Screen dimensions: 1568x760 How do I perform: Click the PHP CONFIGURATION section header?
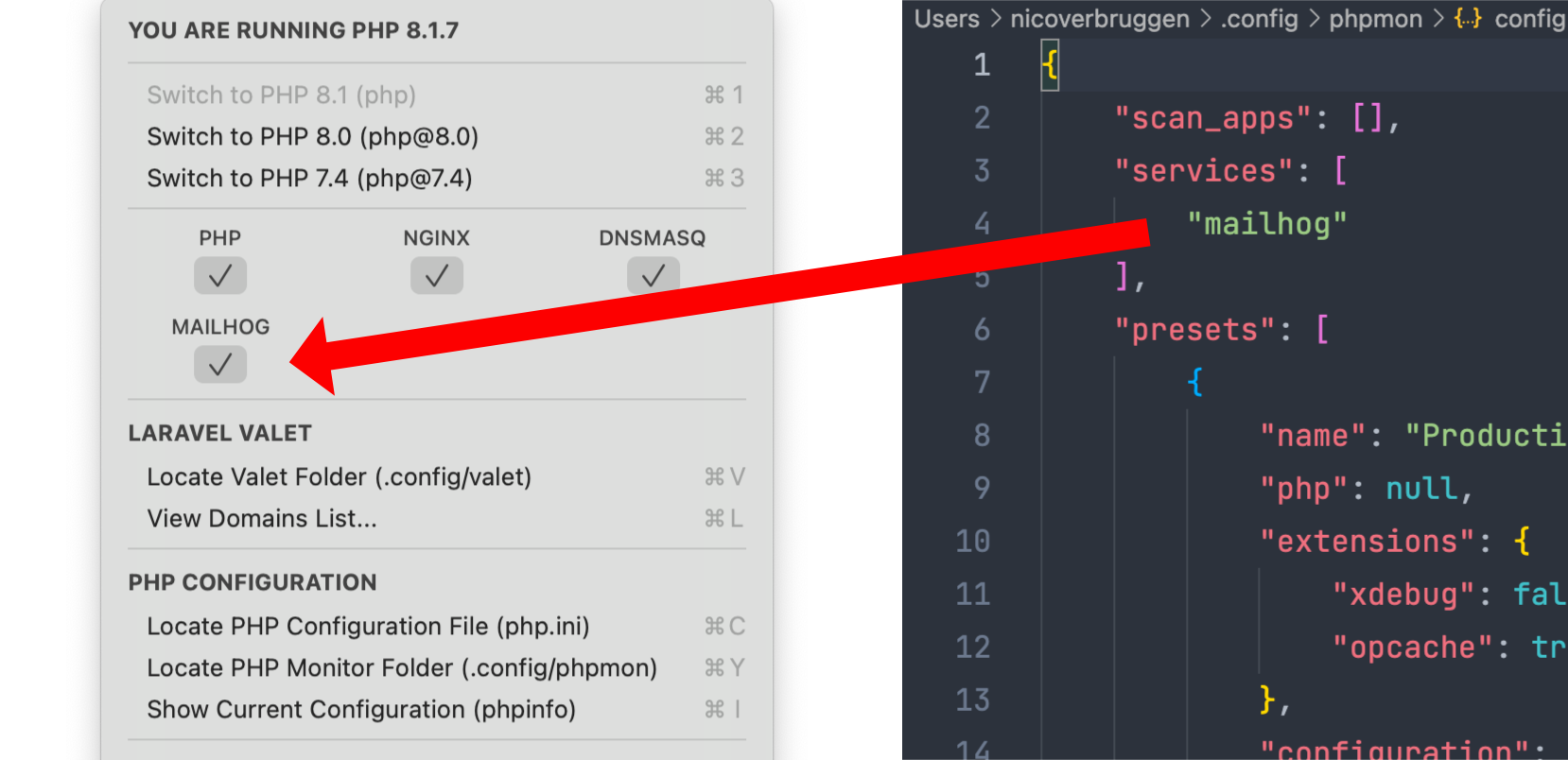253,583
